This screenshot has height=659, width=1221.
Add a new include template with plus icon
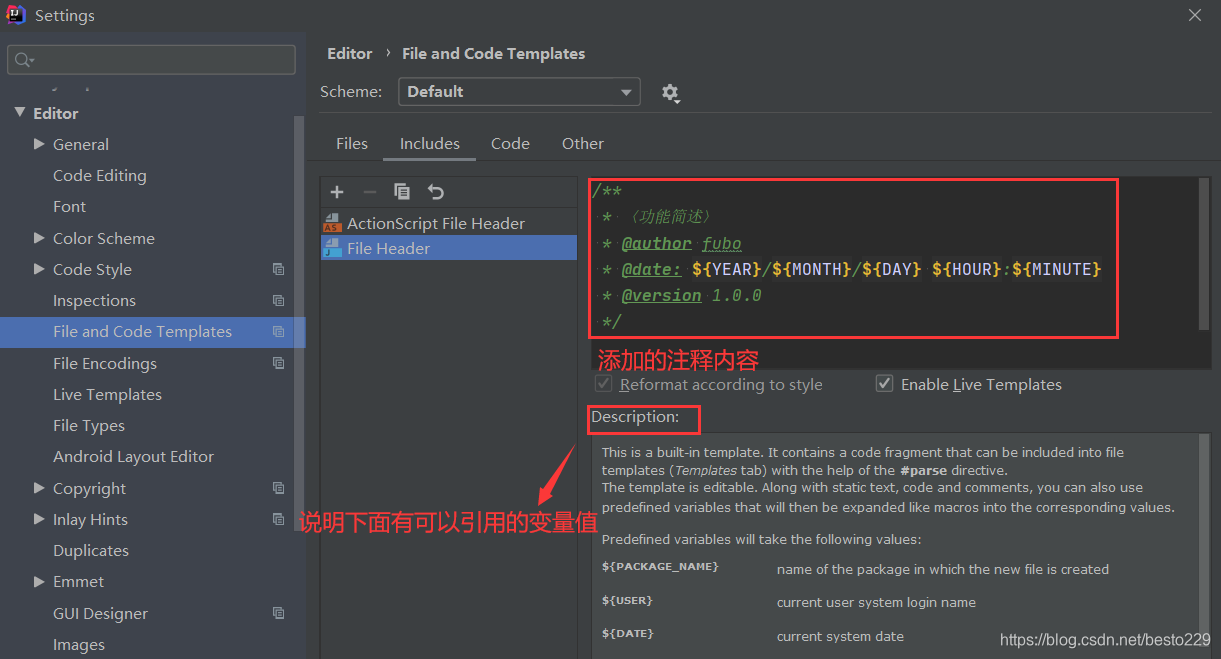337,192
